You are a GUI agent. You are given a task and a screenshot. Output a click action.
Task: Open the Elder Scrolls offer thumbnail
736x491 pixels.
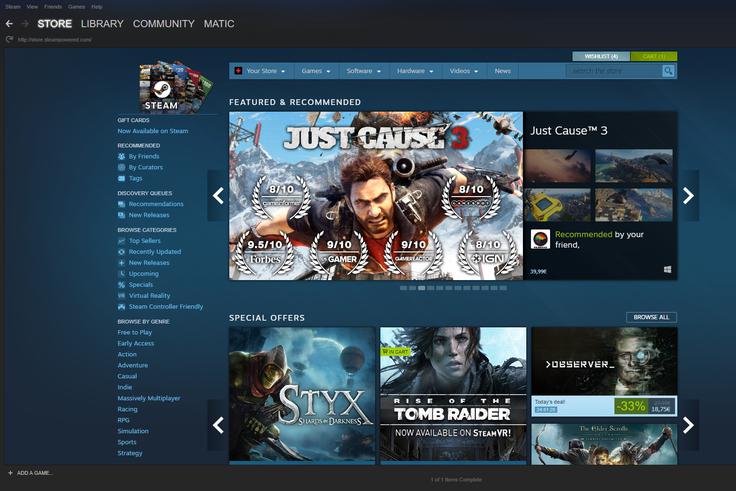pyautogui.click(x=604, y=445)
